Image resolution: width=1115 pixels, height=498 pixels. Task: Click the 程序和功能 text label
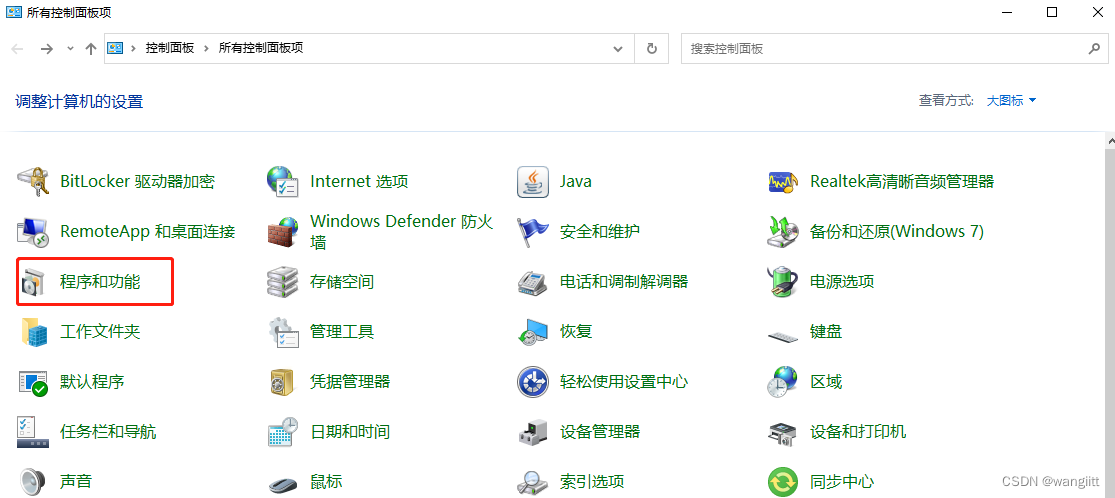point(100,282)
